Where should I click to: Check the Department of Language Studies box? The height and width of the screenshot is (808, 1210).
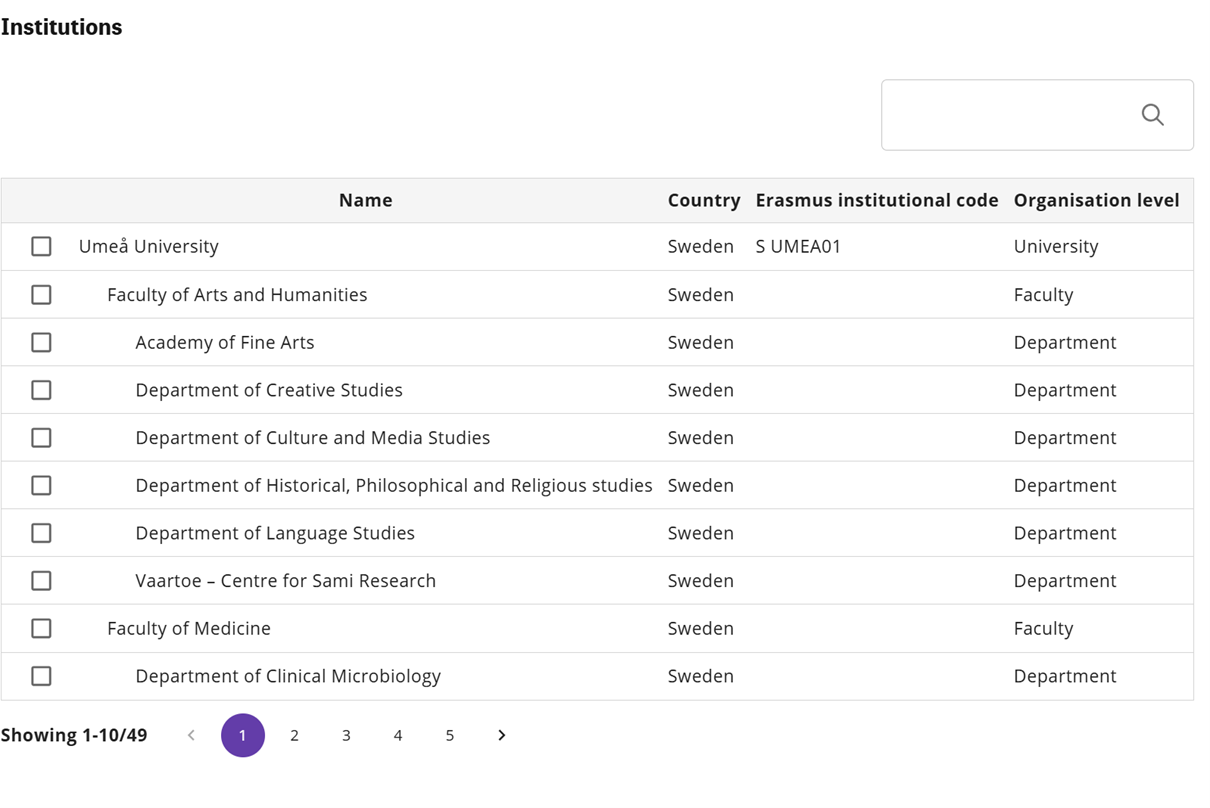(x=41, y=533)
